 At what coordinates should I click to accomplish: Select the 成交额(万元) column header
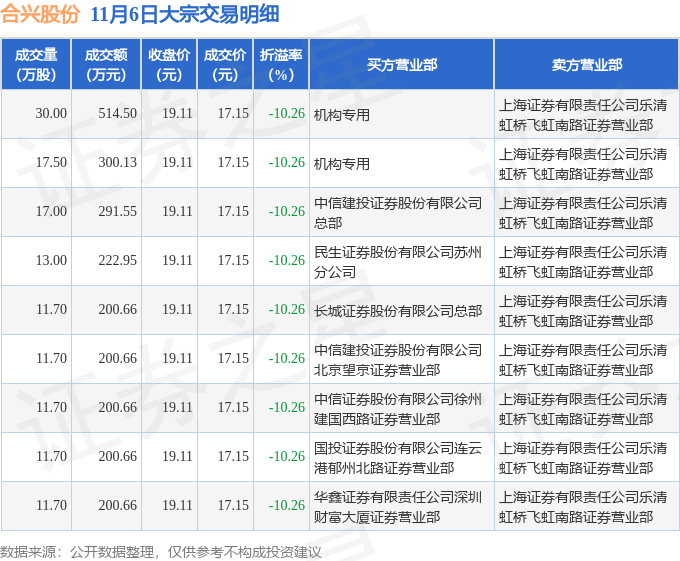pos(106,65)
